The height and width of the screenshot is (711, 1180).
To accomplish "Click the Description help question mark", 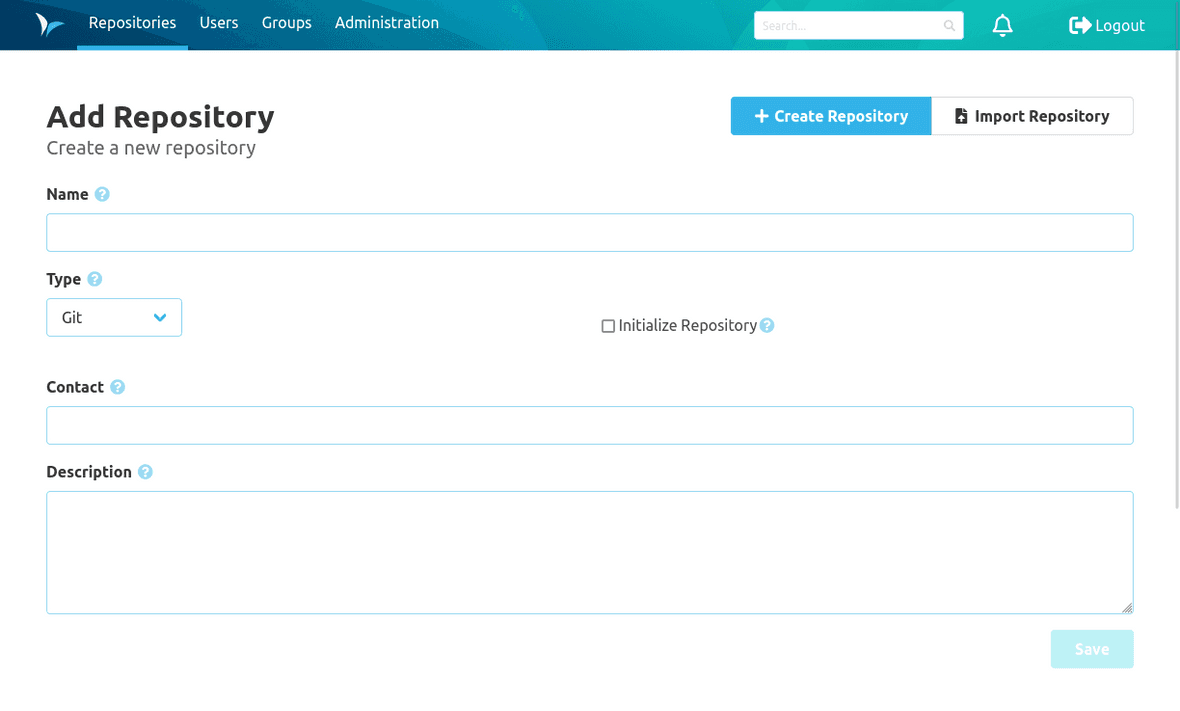I will (x=145, y=471).
